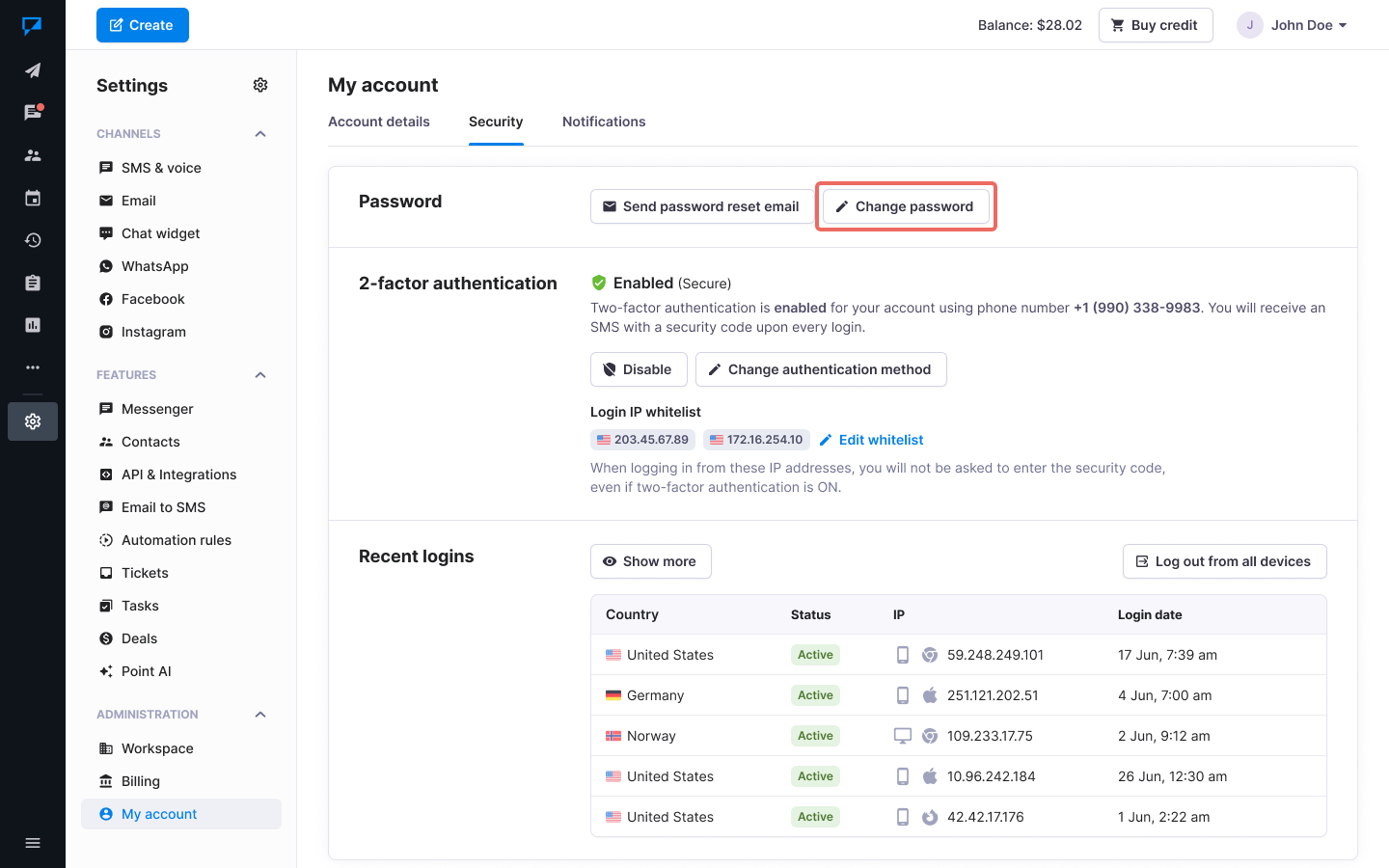Collapse the Features section
The image size is (1389, 868).
[x=260, y=375]
